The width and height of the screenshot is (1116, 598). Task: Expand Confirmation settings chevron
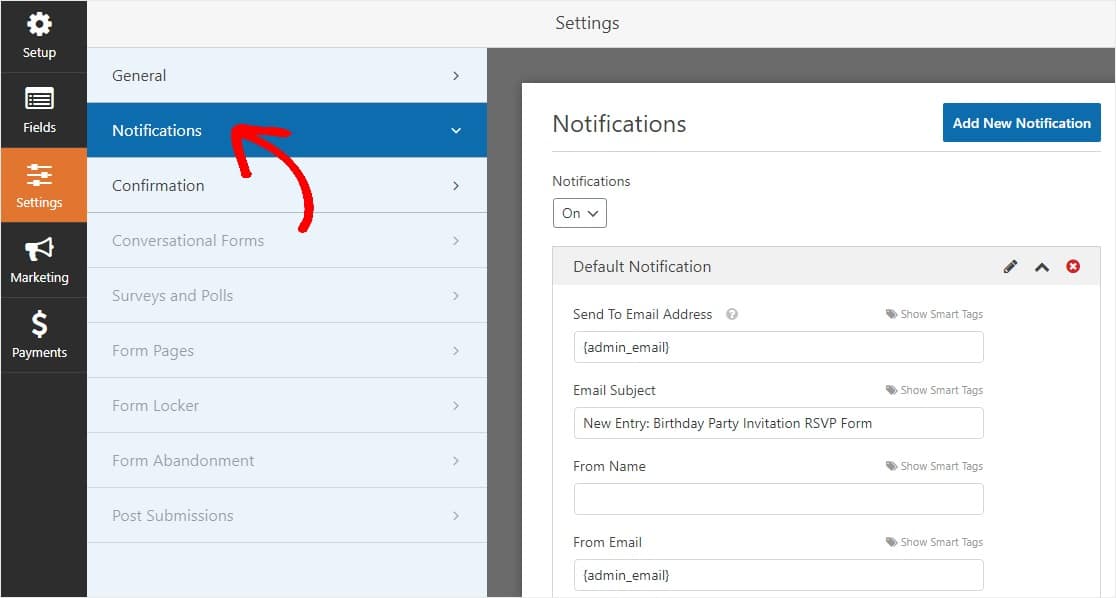[456, 186]
